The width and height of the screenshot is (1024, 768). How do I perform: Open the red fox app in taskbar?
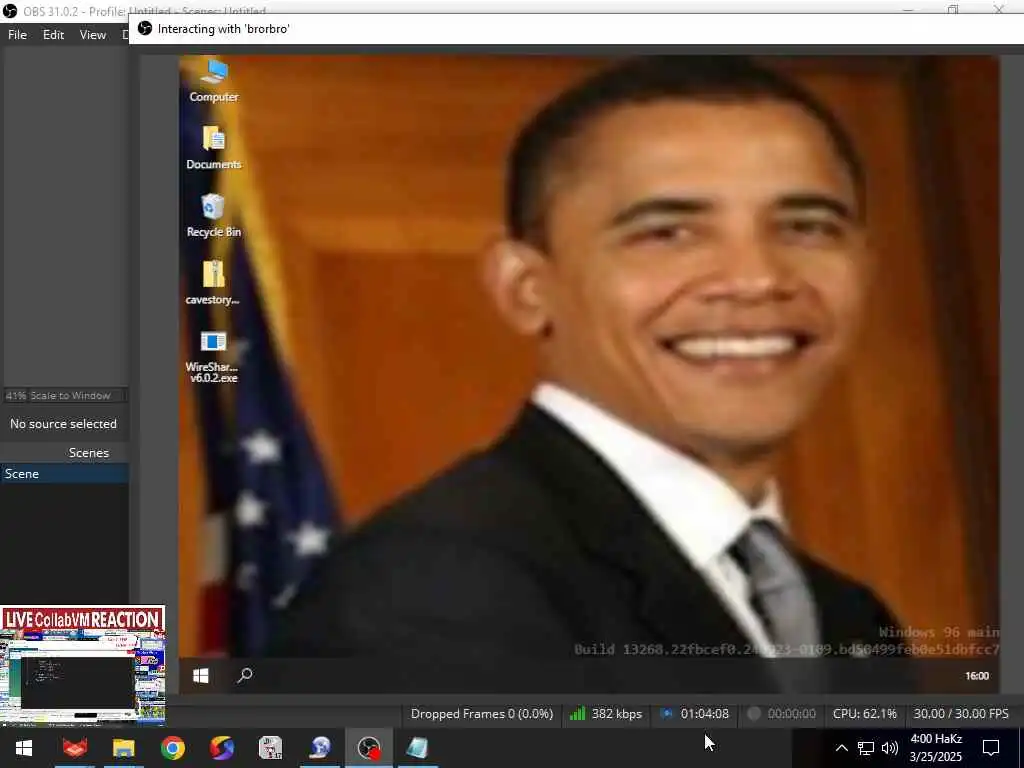coord(74,748)
